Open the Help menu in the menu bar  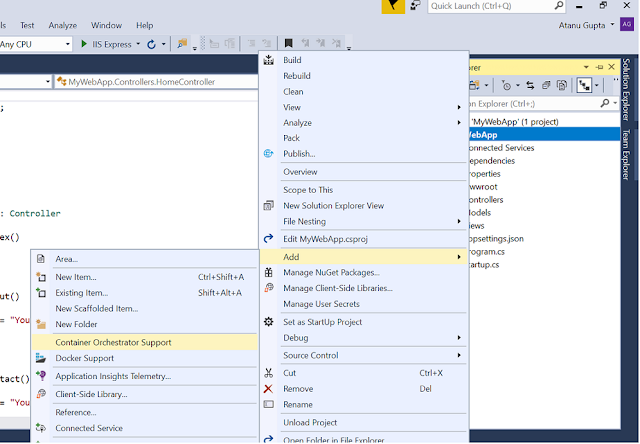click(x=144, y=25)
